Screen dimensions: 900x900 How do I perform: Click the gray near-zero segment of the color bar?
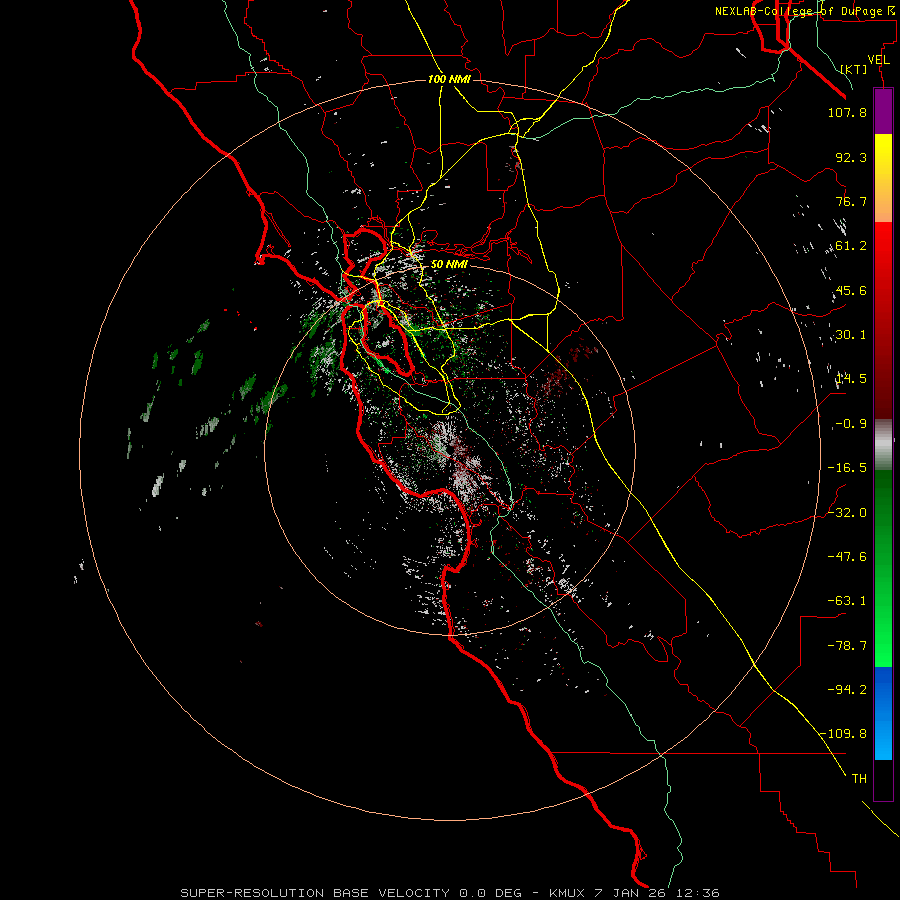pos(883,443)
